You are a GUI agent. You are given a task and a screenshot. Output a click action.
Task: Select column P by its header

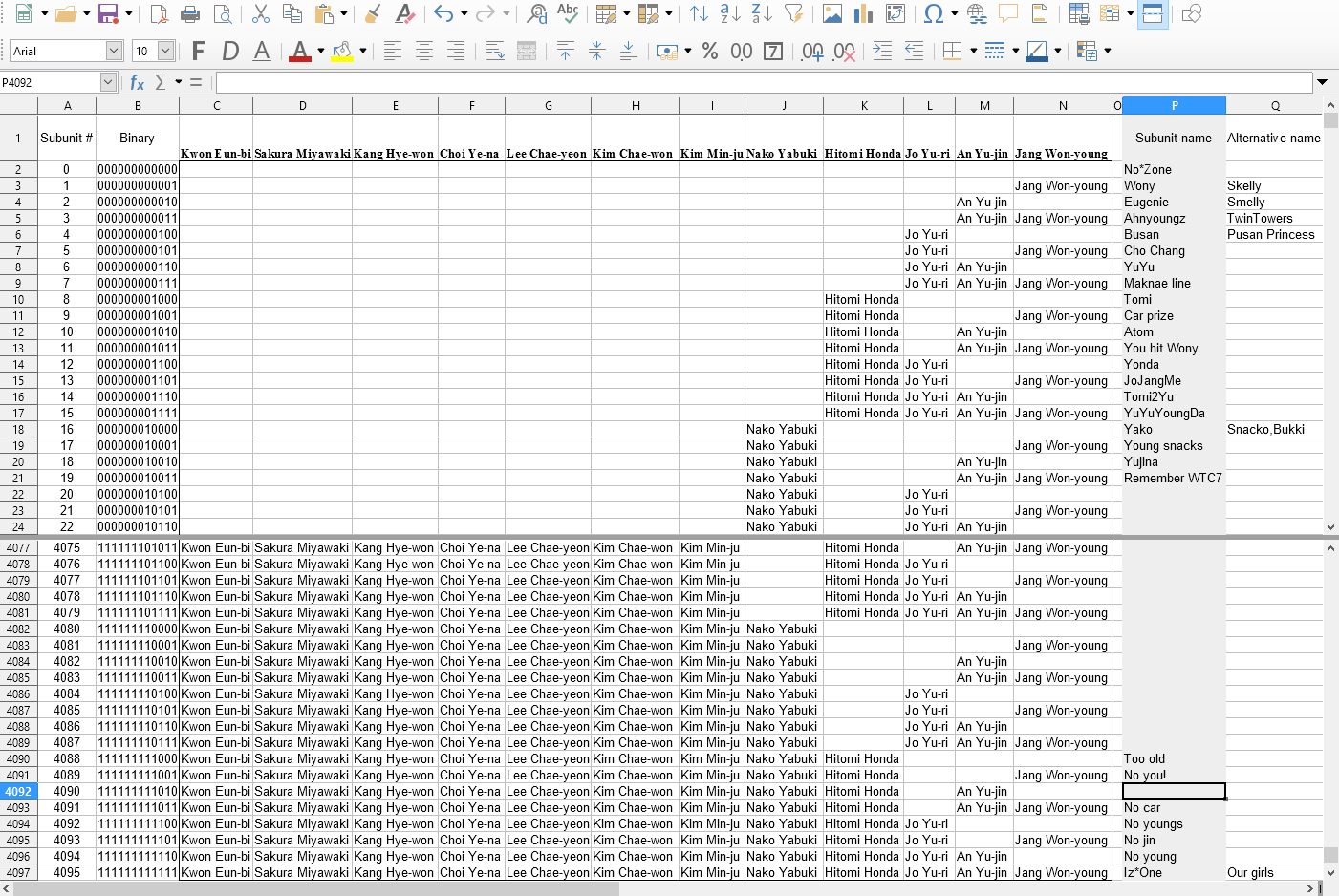pyautogui.click(x=1174, y=106)
